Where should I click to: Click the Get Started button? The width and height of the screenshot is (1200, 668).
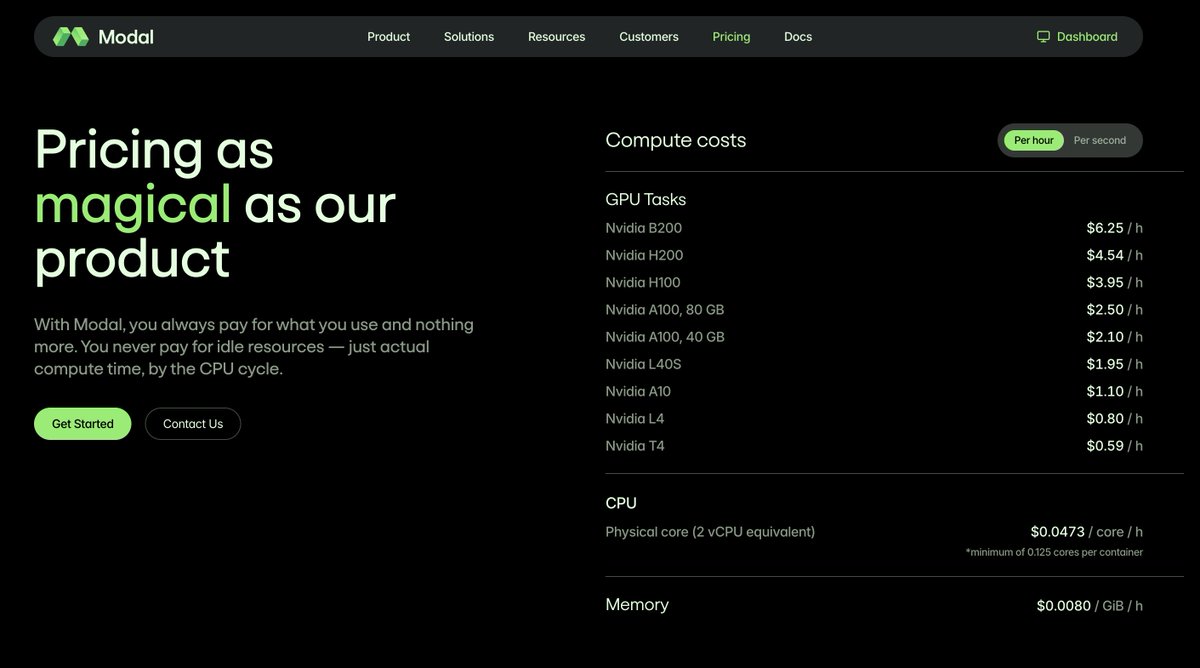tap(83, 424)
